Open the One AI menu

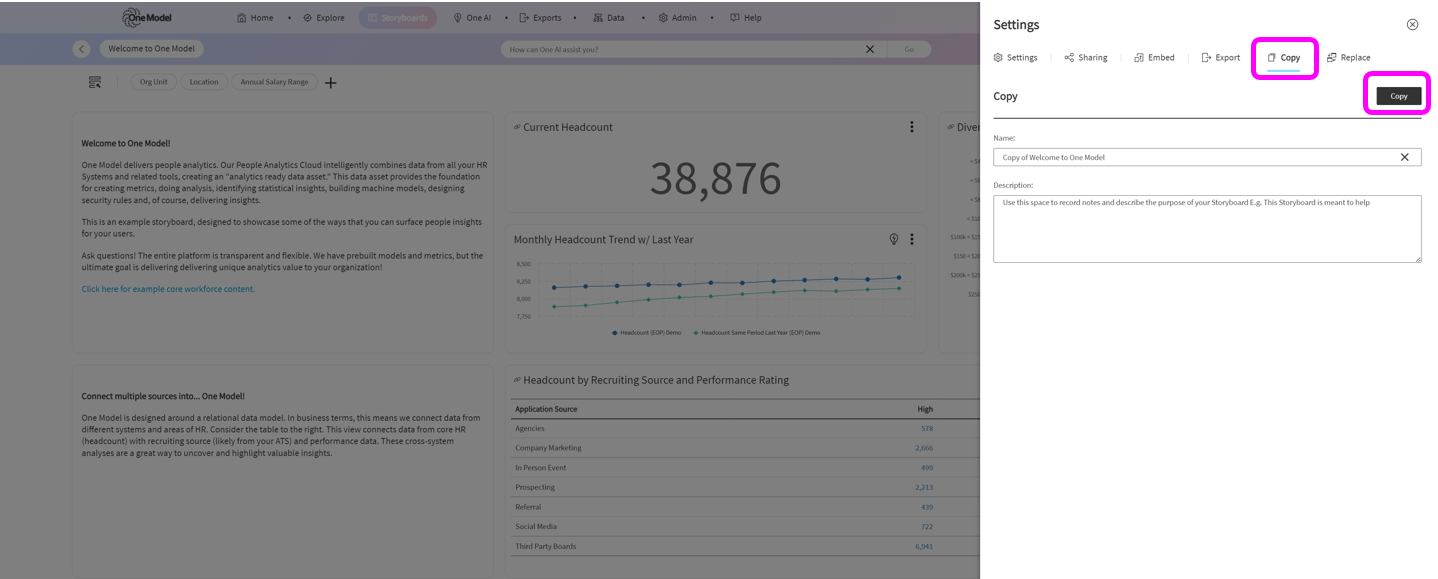click(x=472, y=18)
